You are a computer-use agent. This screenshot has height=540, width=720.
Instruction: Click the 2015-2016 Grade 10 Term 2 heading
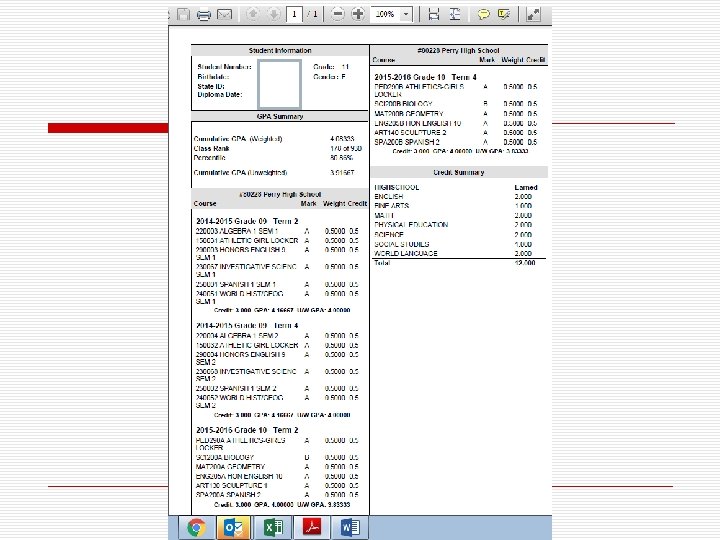point(247,430)
